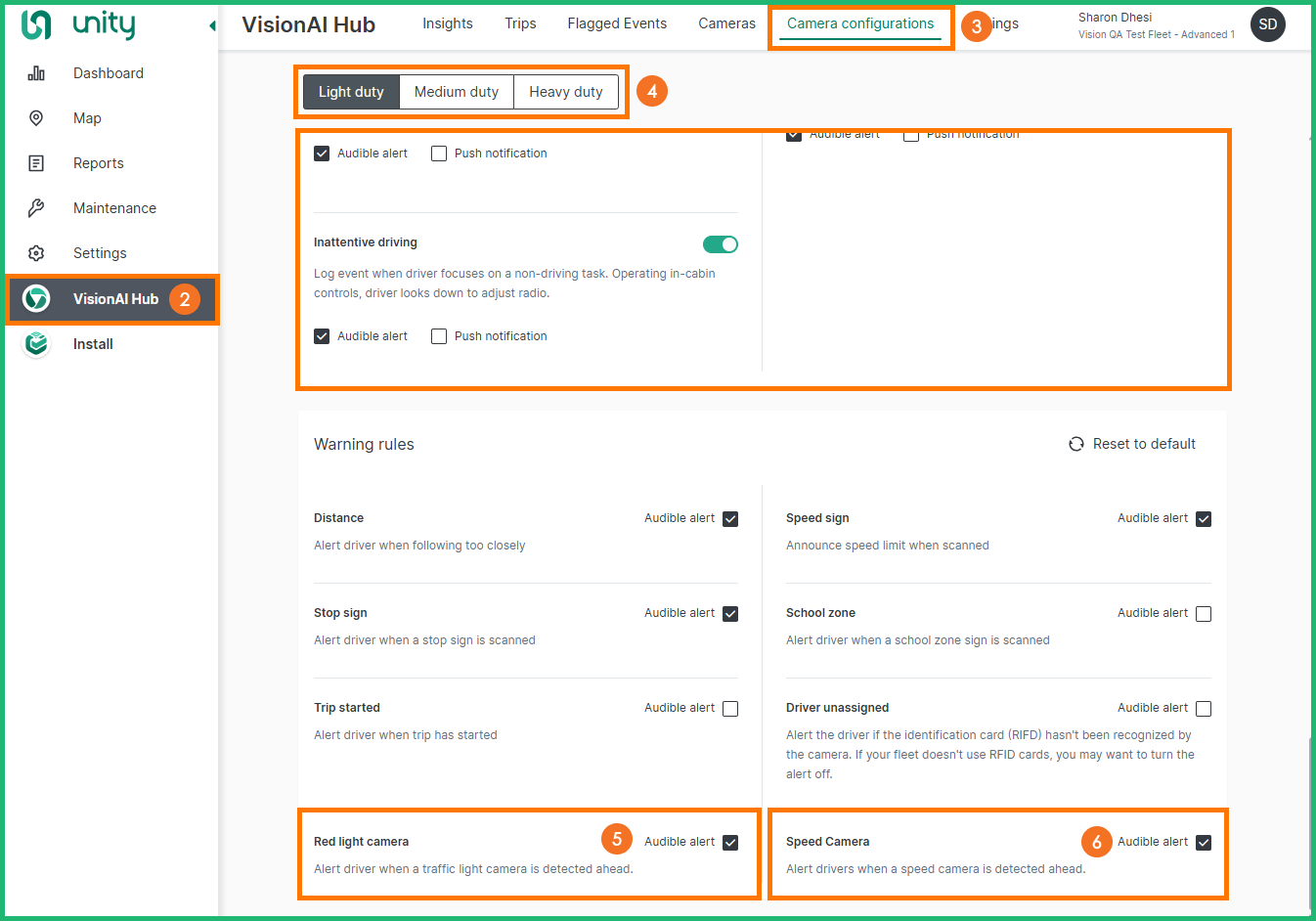1316x921 pixels.
Task: Open Map via location pin icon
Action: pos(36,118)
